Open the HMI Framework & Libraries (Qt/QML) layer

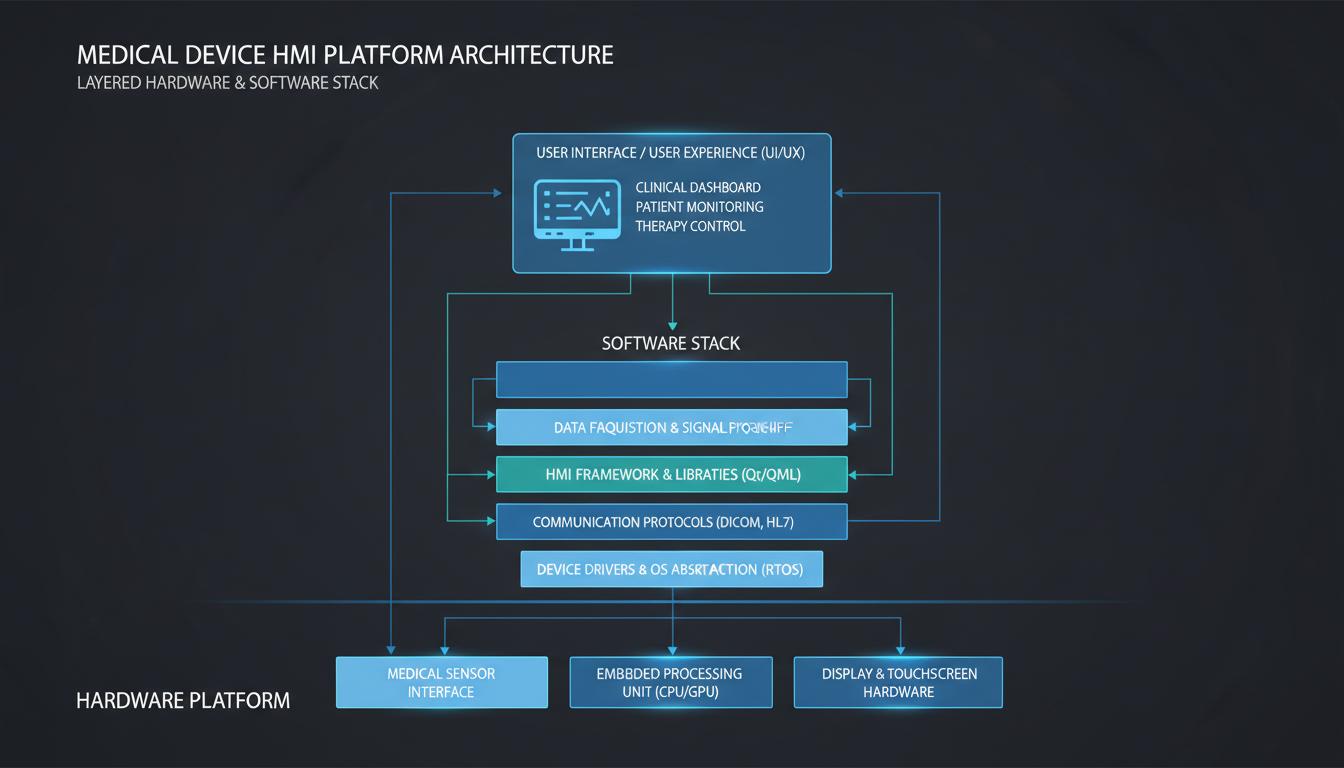(x=671, y=474)
